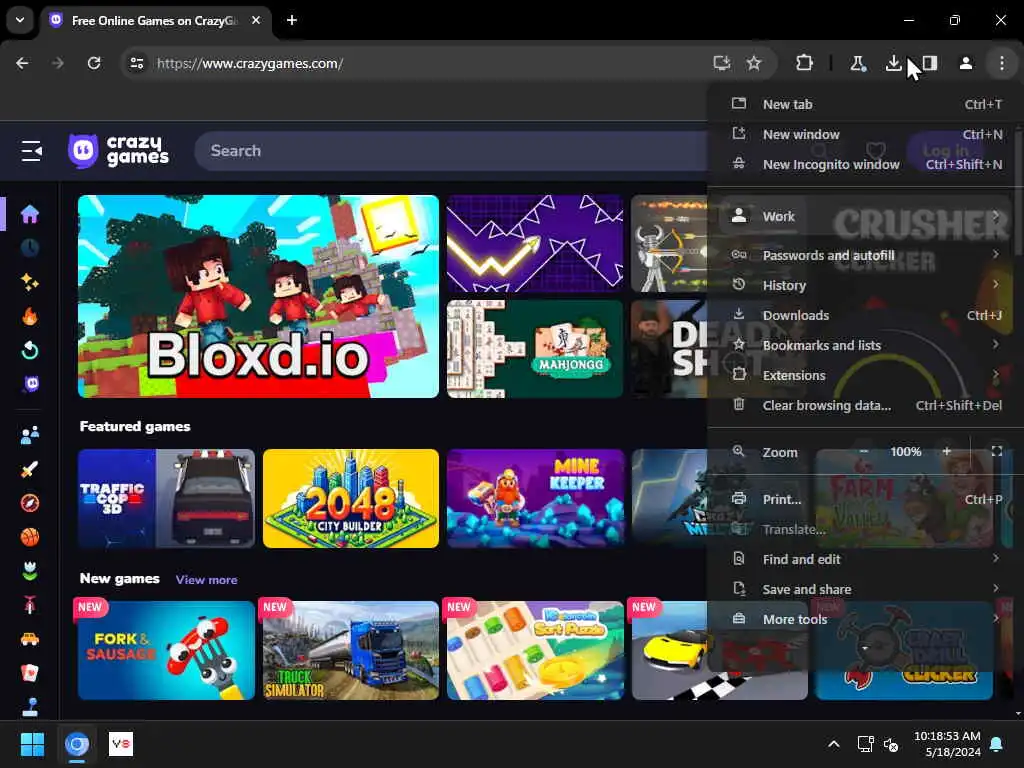Open Mine Keeper game thumbnail
Viewport: 1024px width, 768px height.
536,498
